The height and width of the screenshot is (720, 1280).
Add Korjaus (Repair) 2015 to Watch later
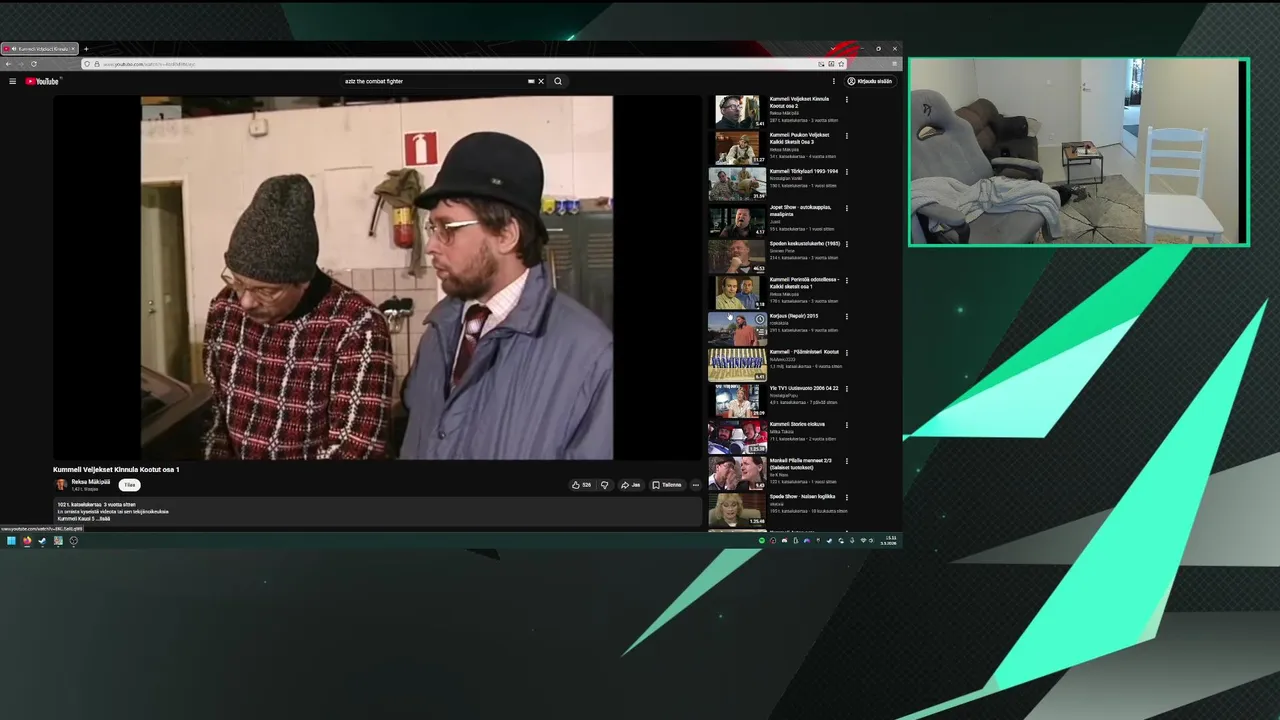(760, 320)
